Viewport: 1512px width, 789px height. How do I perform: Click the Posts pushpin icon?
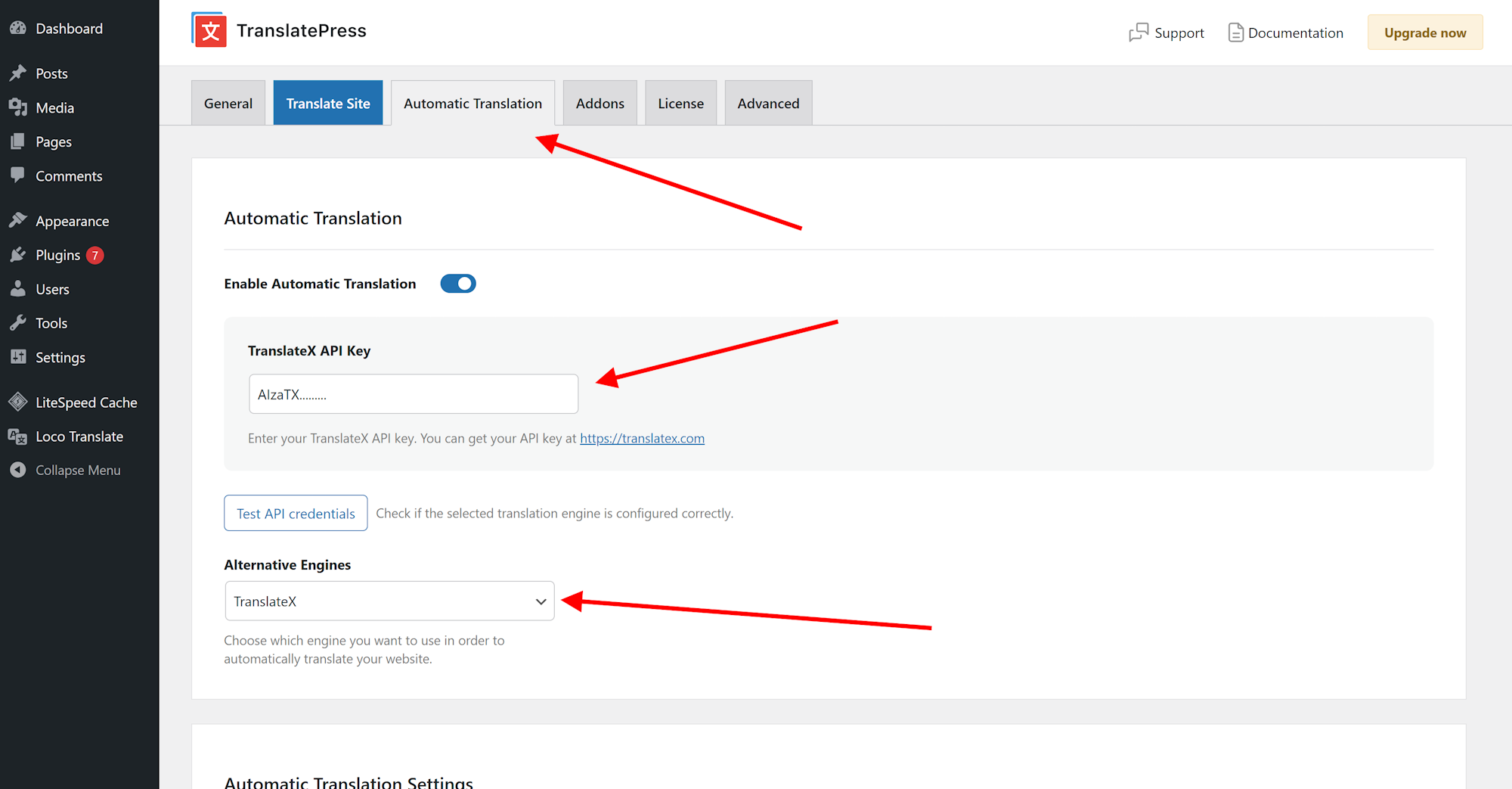point(18,73)
